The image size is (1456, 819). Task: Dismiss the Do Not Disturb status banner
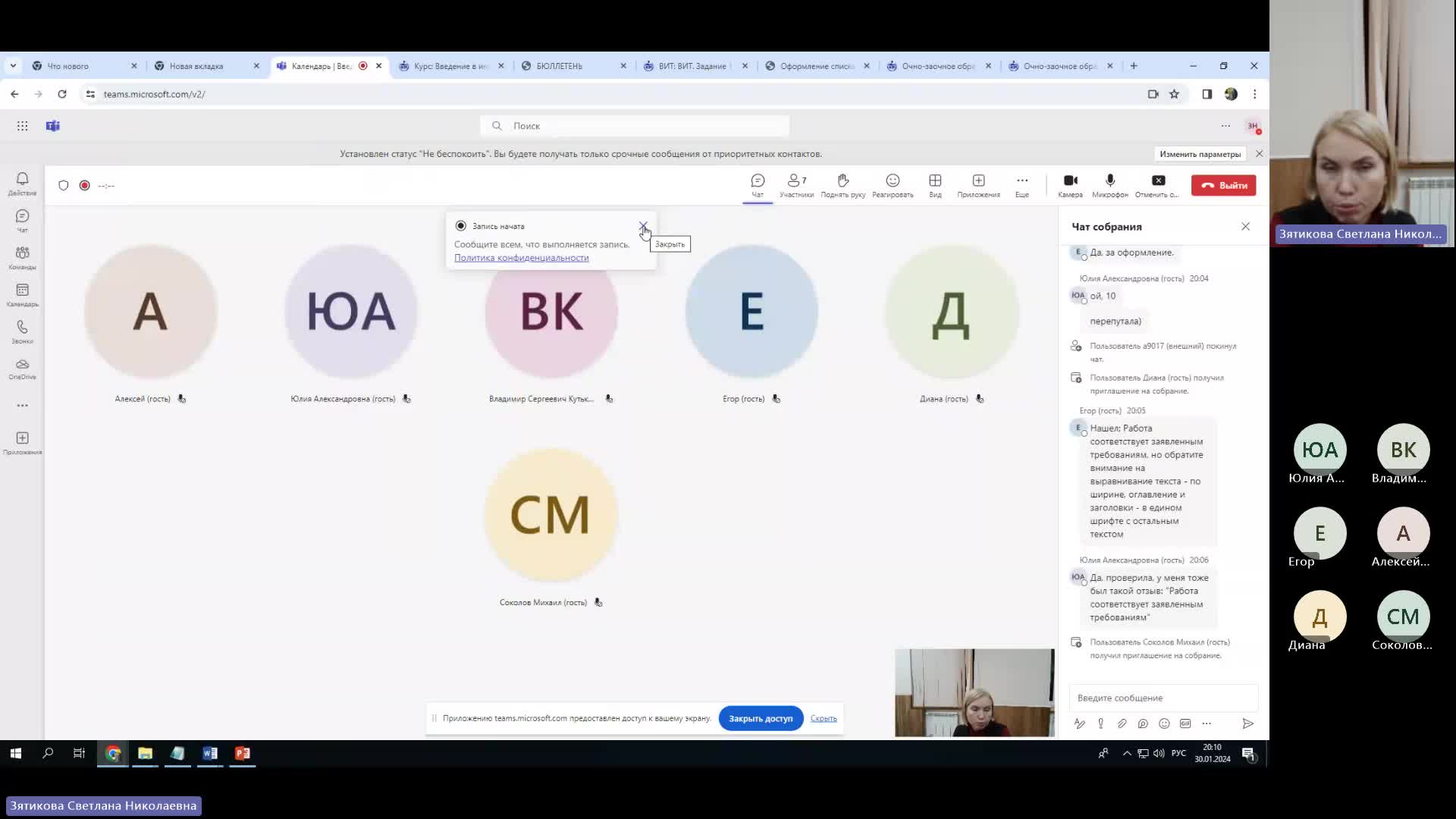[1260, 154]
